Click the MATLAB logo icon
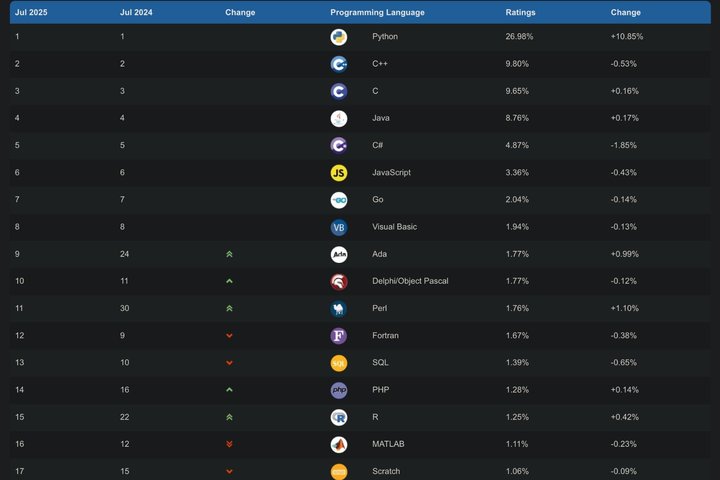This screenshot has width=720, height=480. coord(339,444)
